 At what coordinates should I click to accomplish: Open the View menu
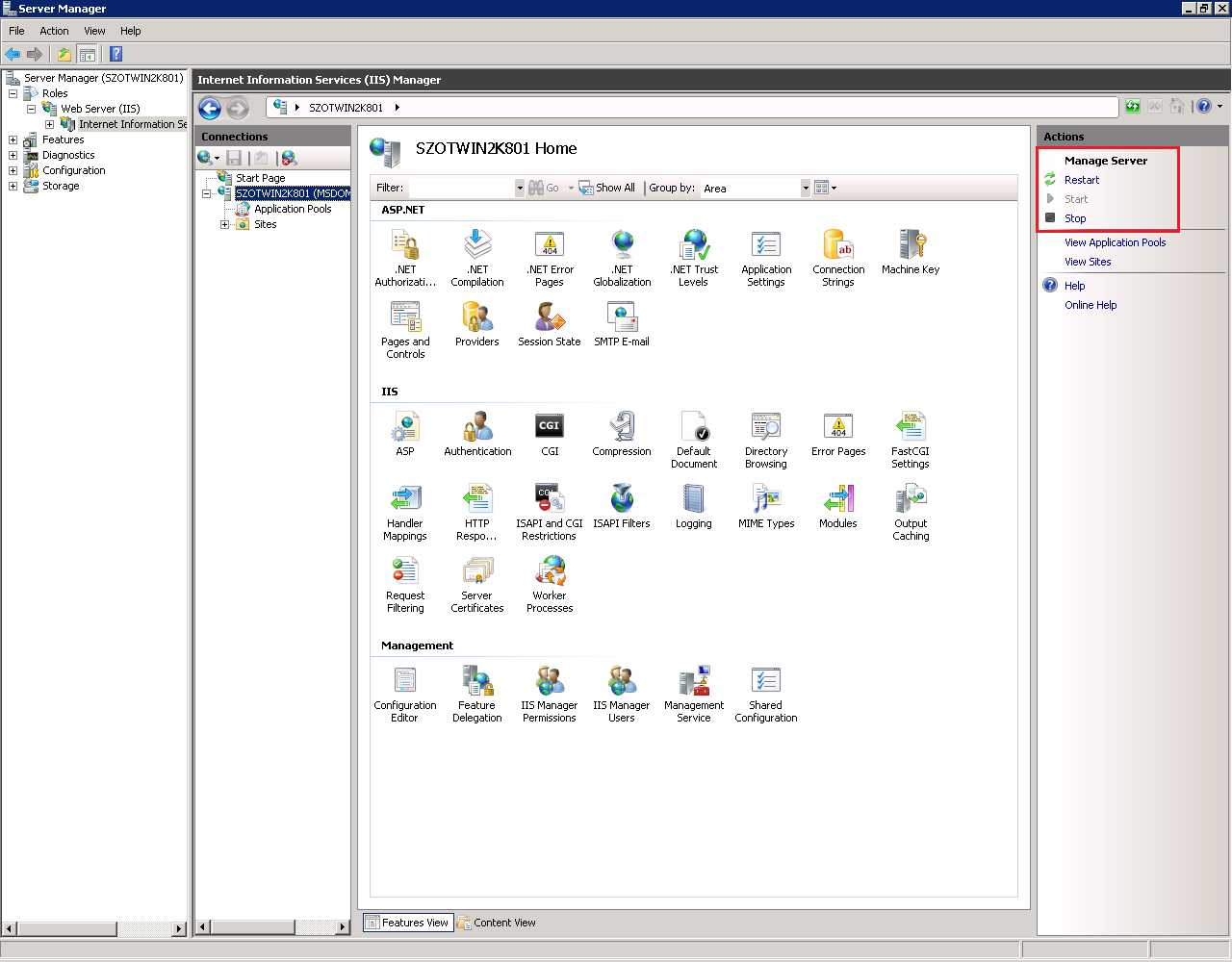click(x=94, y=31)
